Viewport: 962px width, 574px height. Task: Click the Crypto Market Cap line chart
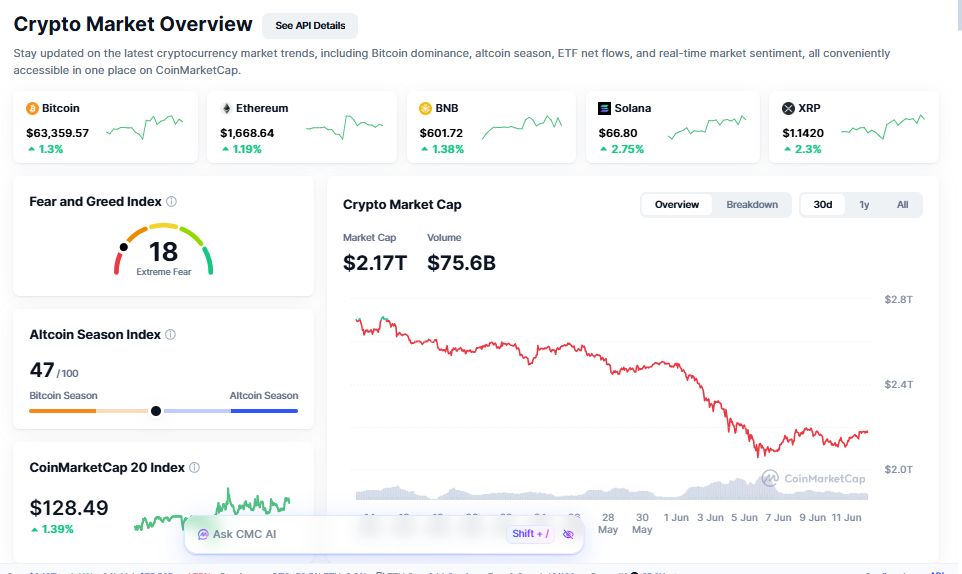click(612, 386)
